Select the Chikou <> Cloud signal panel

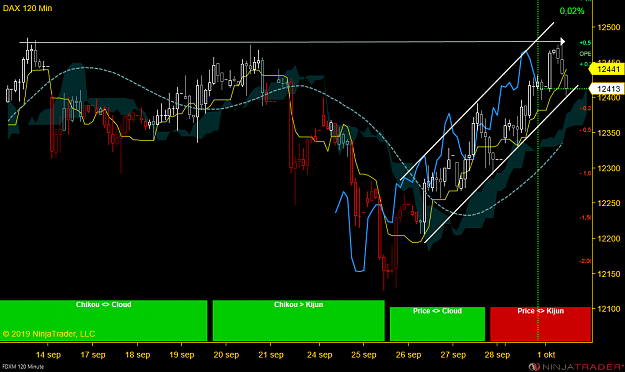(103, 321)
